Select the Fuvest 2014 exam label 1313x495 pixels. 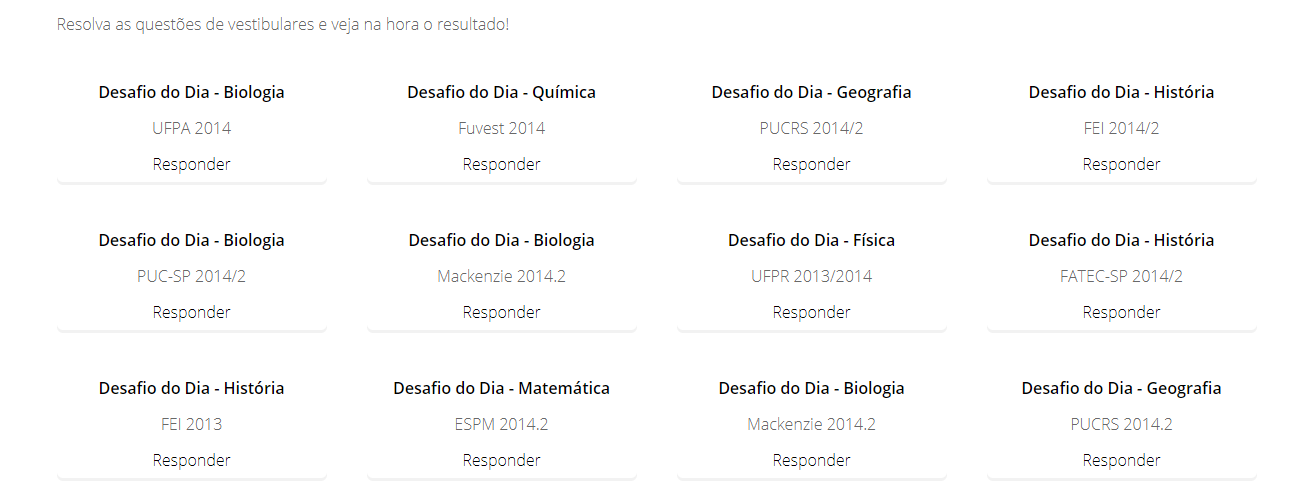click(x=501, y=128)
